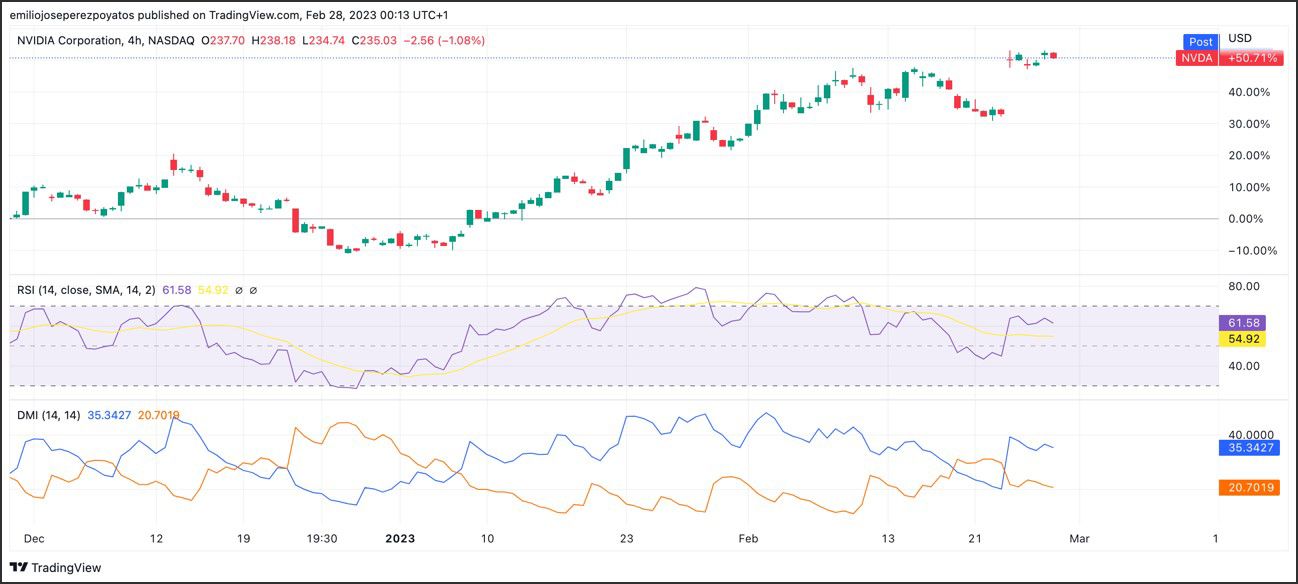This screenshot has height=584, width=1298.
Task: Click the yellow 54.92 RSI axis label
Action: tap(1246, 339)
